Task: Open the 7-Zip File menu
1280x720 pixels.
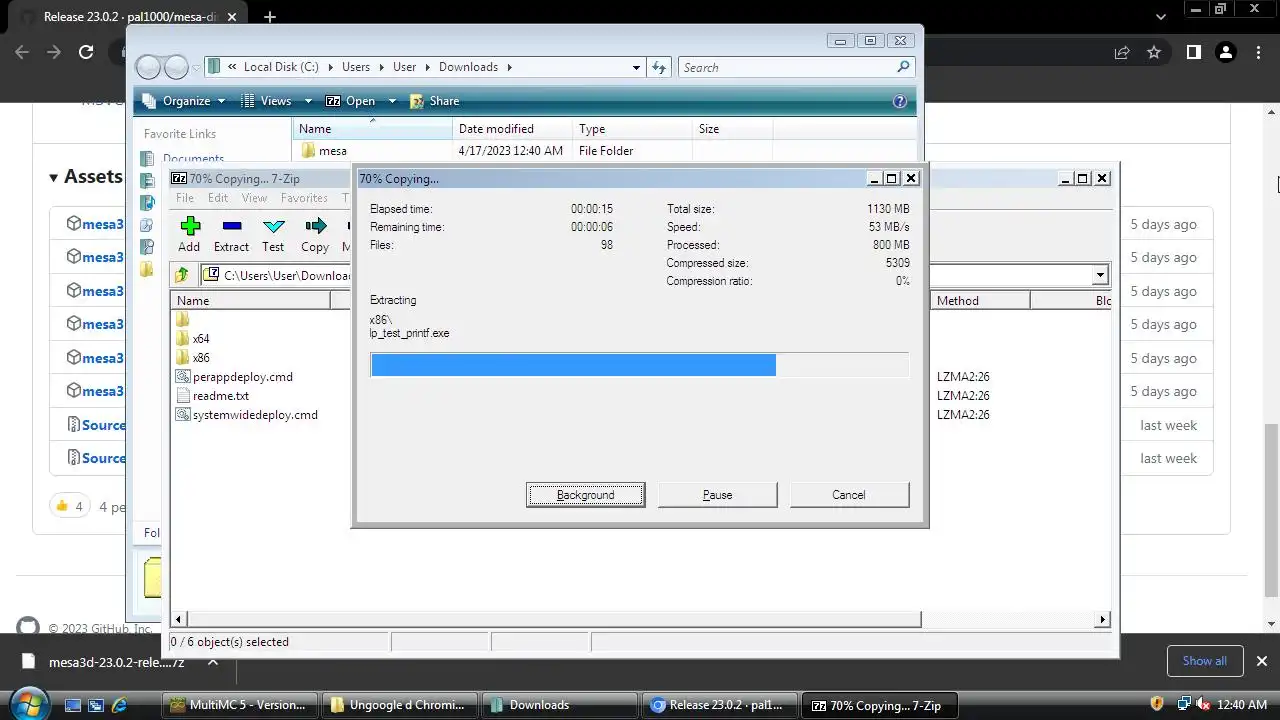Action: pyautogui.click(x=185, y=198)
